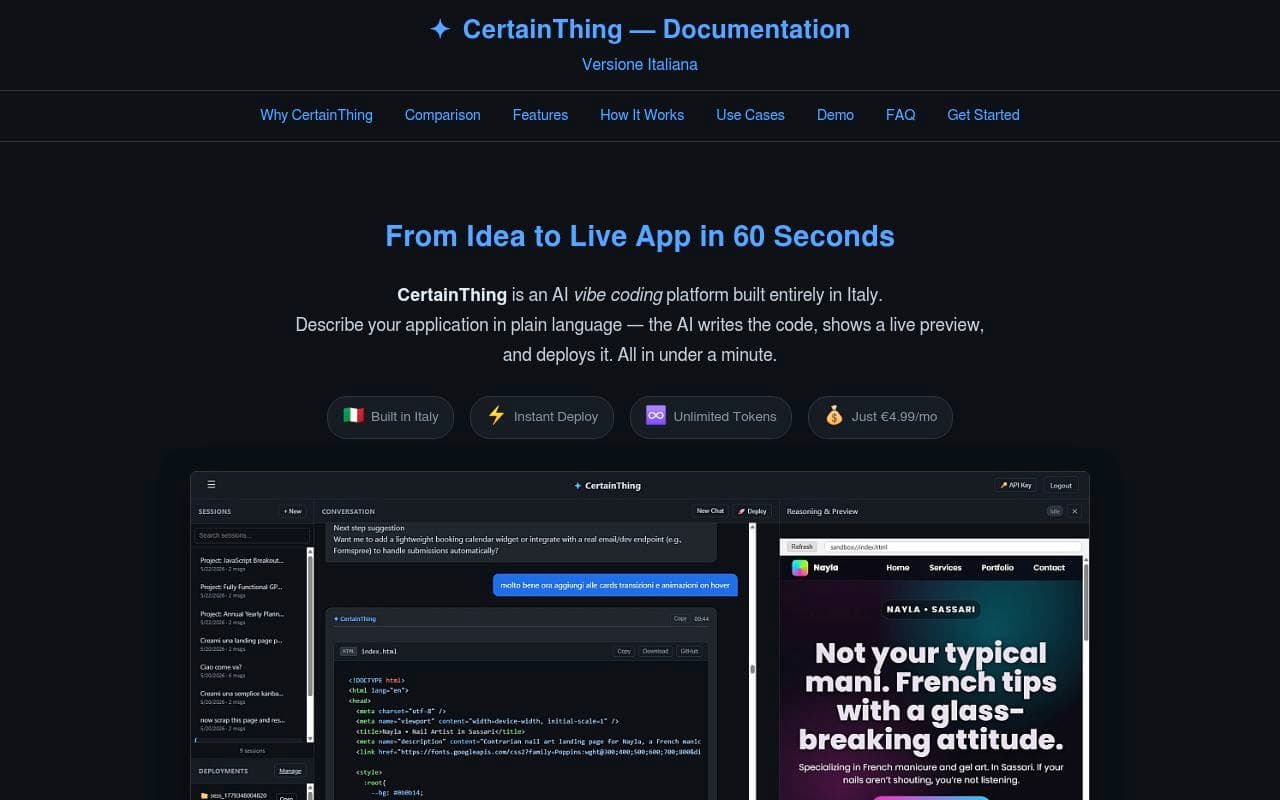Screen dimensions: 1280x800
Task: Click the API Key button with the key icon
Action: point(1015,485)
